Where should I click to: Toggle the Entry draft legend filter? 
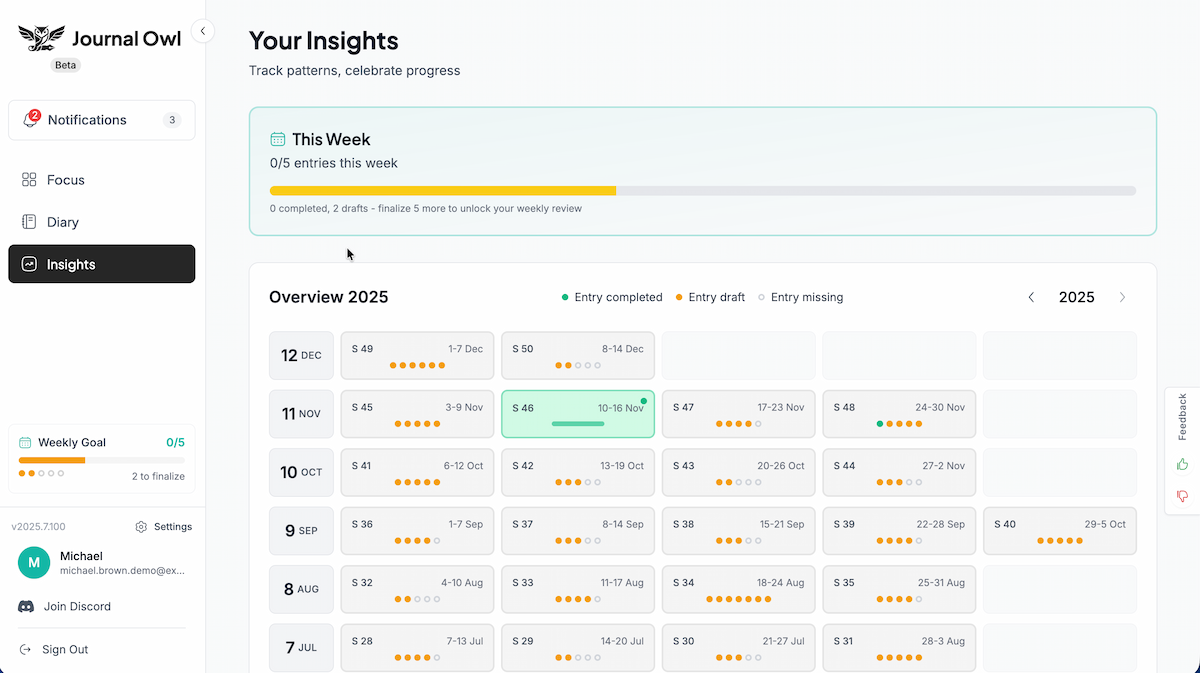[x=710, y=297]
